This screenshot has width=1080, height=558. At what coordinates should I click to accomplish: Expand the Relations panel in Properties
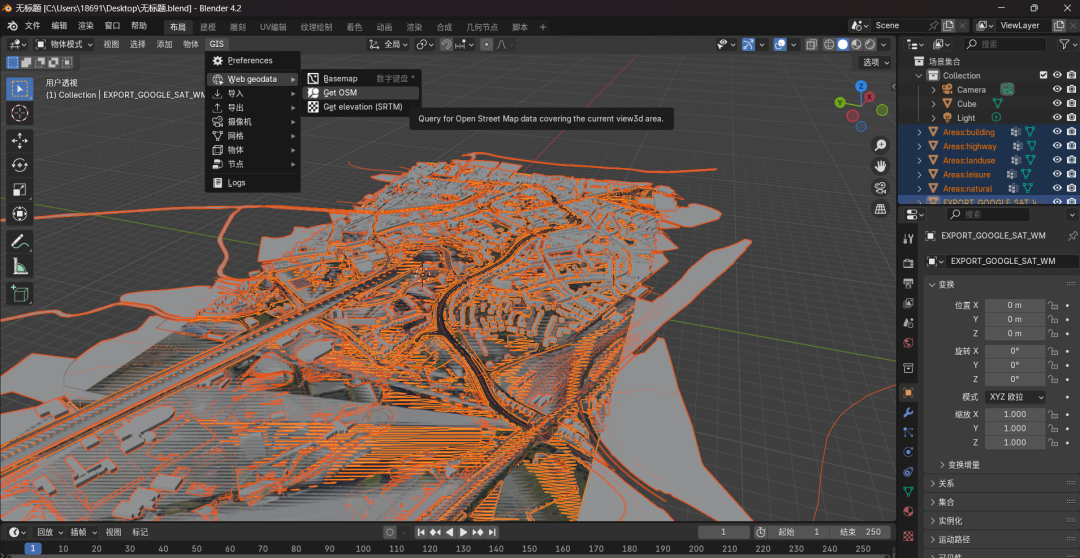coord(946,483)
